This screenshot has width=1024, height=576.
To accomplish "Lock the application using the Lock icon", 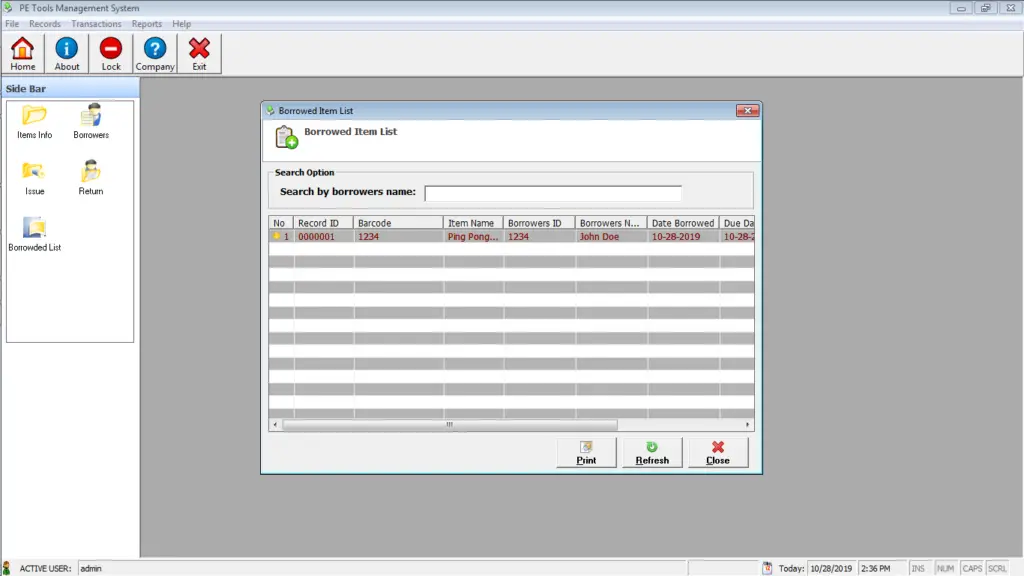I will pos(110,52).
